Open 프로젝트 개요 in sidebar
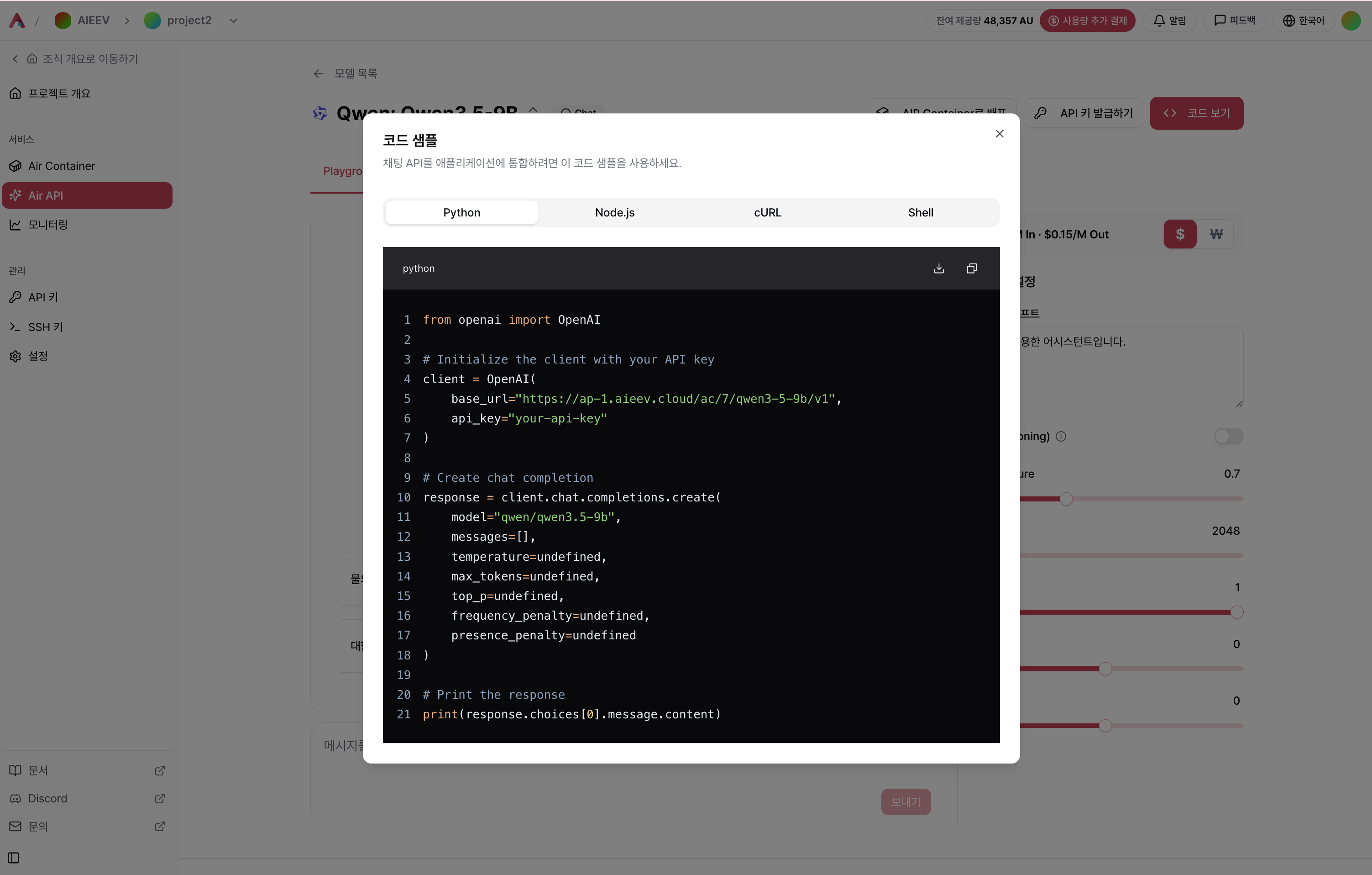This screenshot has width=1372, height=875. [87, 94]
